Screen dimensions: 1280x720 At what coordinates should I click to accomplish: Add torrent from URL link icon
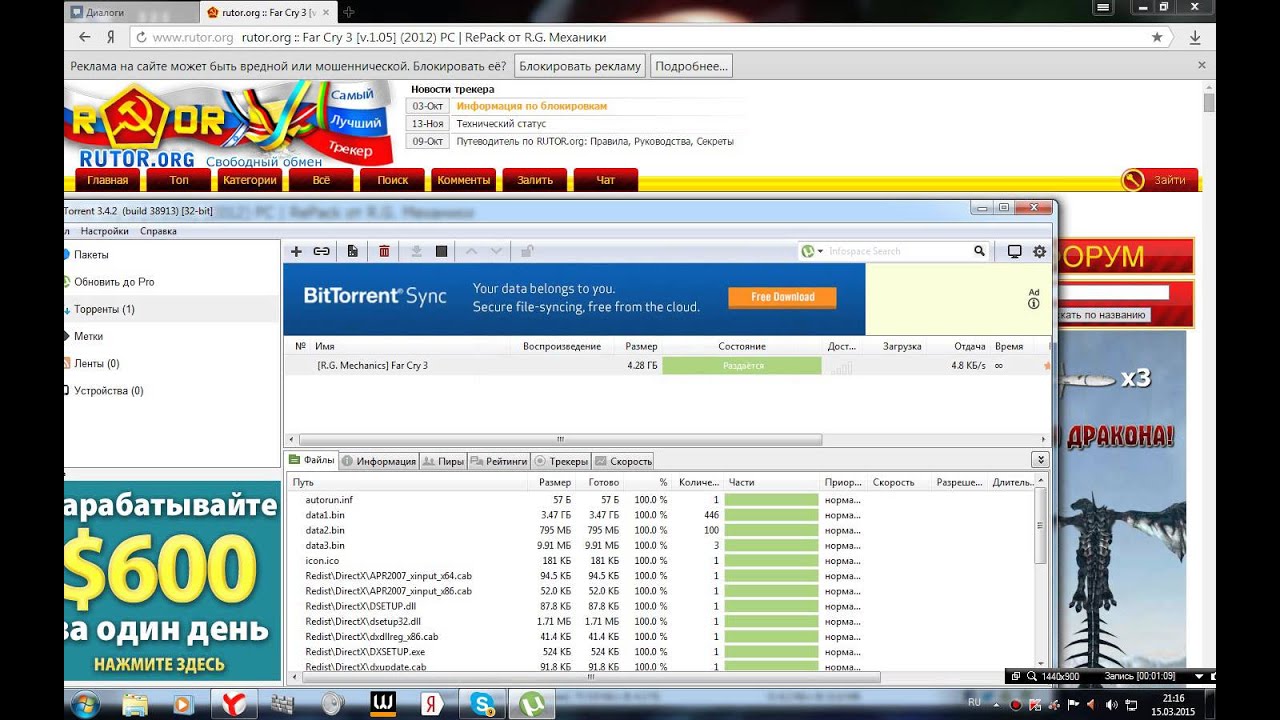pos(322,251)
